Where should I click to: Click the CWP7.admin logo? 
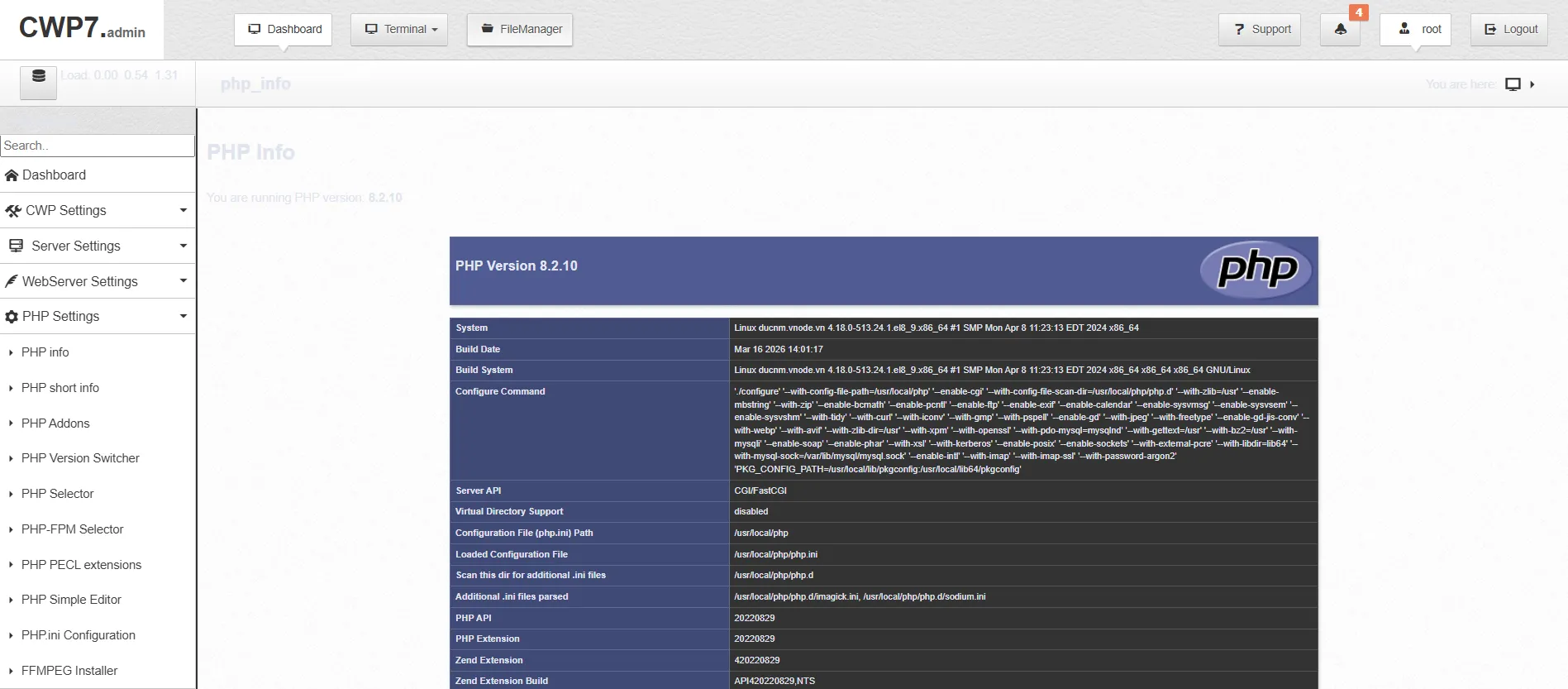click(x=82, y=29)
